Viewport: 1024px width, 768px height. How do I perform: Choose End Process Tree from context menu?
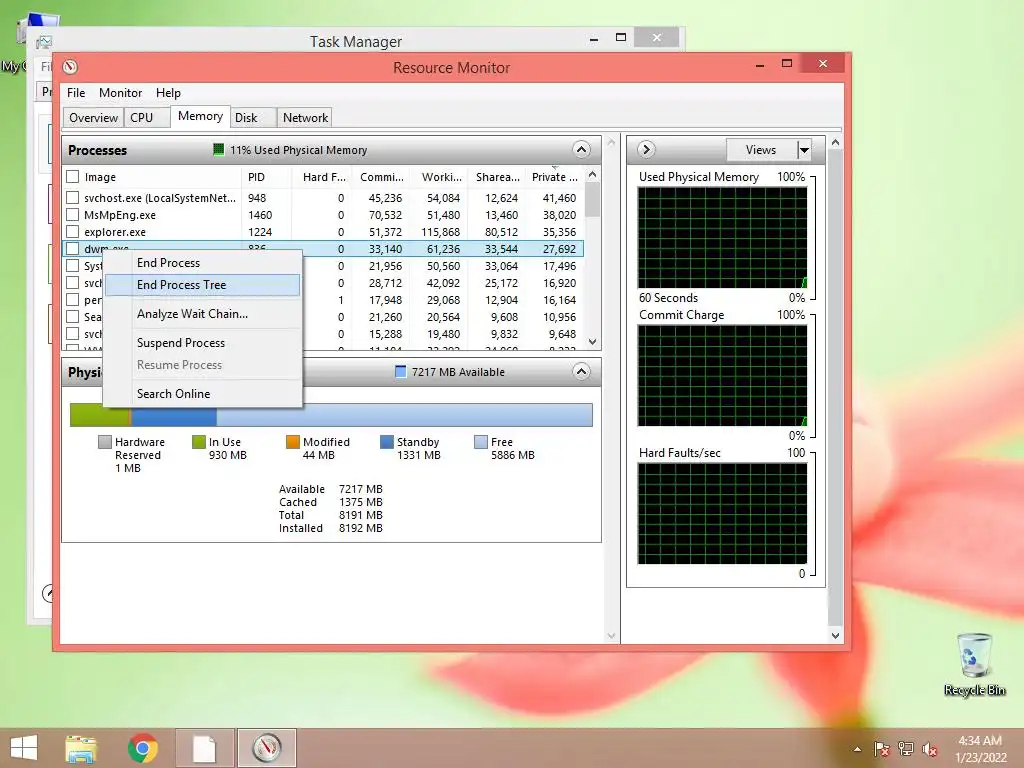click(202, 285)
